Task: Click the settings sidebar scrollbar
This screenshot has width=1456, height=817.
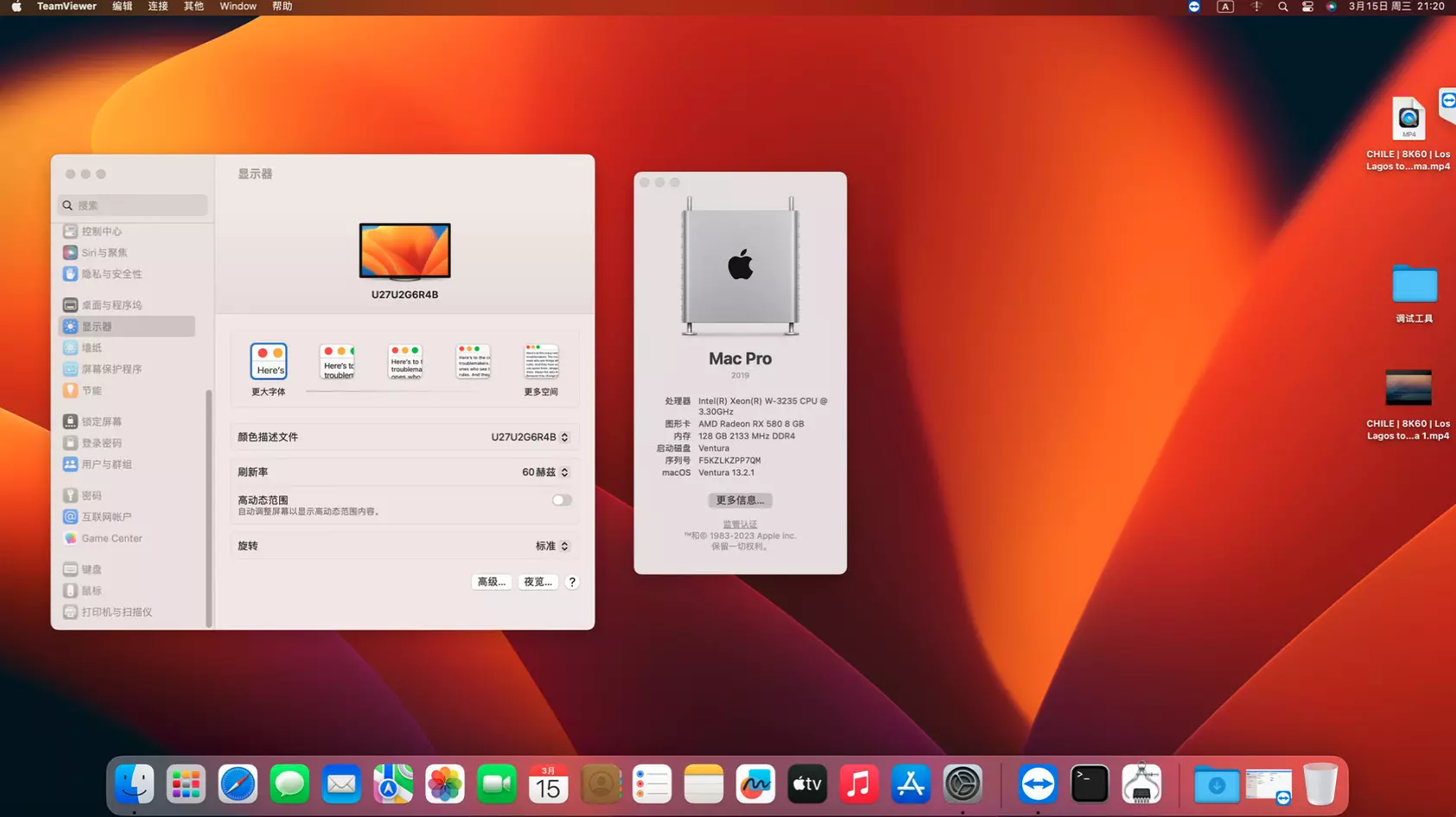Action: pos(208,508)
